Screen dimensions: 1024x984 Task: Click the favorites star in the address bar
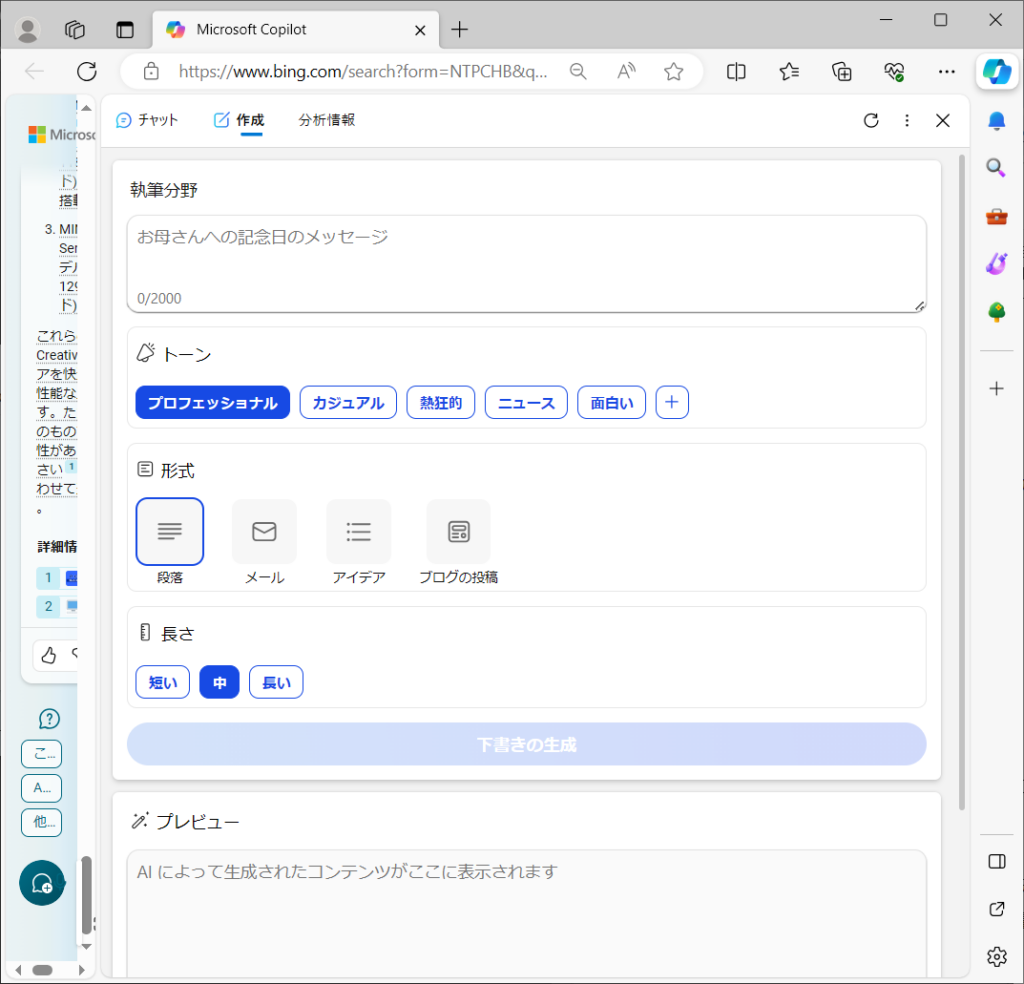(673, 71)
